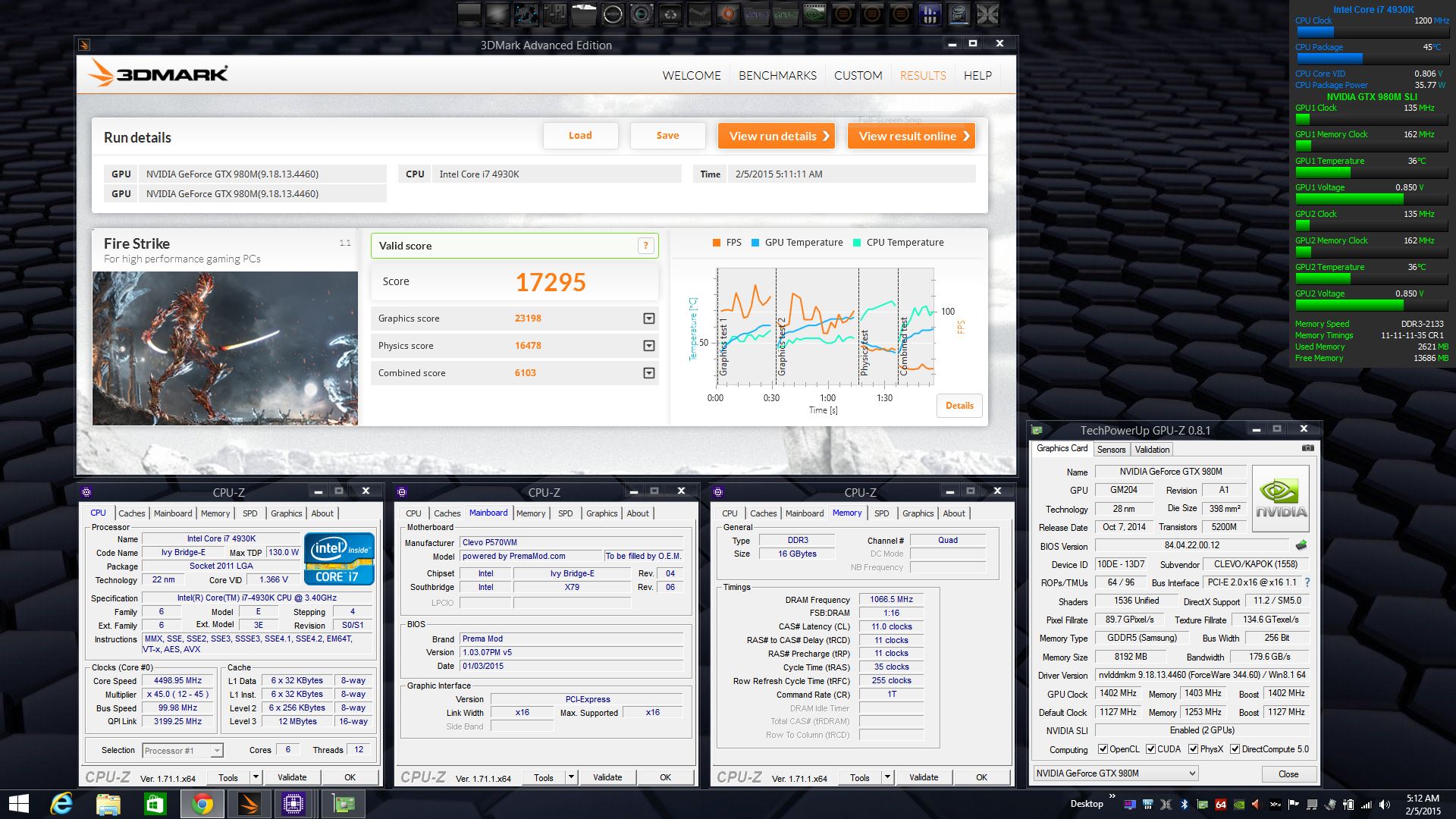This screenshot has width=1456, height=819.
Task: Toggle the CUDA computing checkbox
Action: point(1151,749)
